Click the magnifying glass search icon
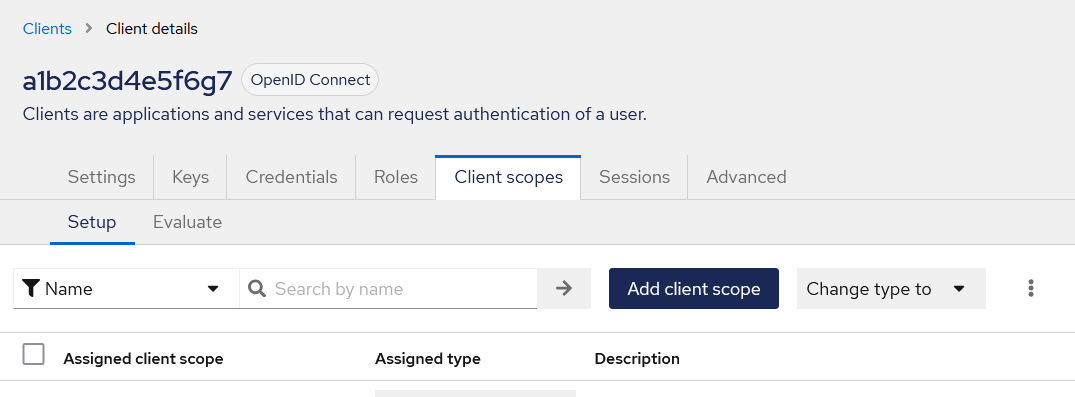 257,289
